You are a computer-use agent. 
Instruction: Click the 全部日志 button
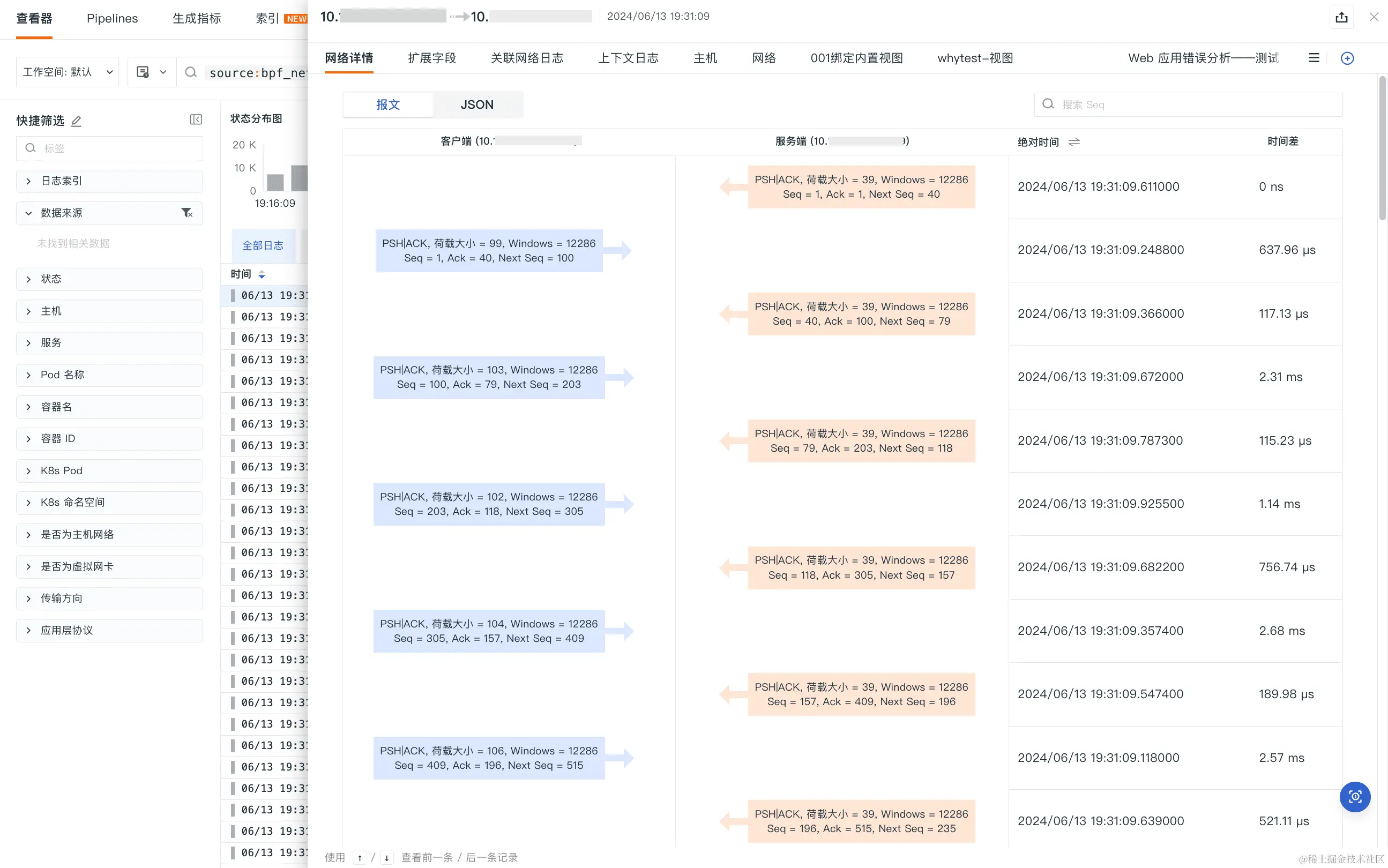(263, 246)
